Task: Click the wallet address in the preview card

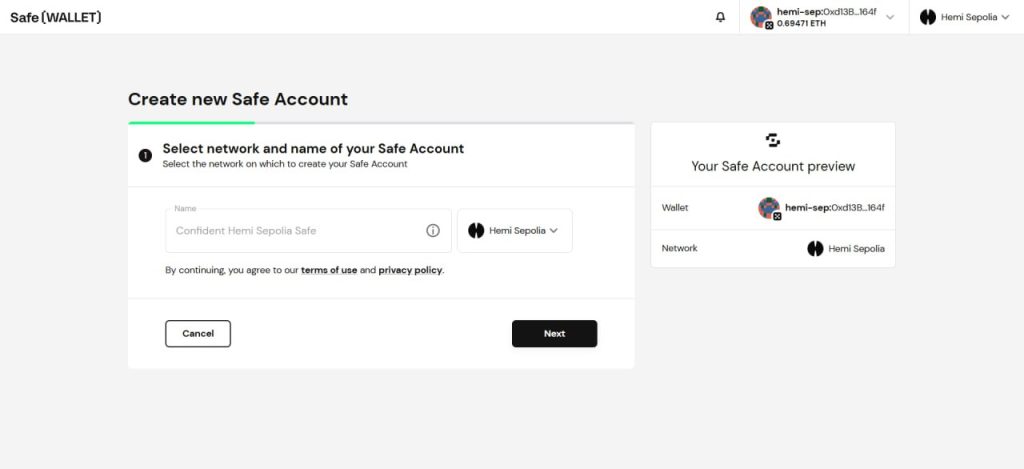Action: click(835, 208)
